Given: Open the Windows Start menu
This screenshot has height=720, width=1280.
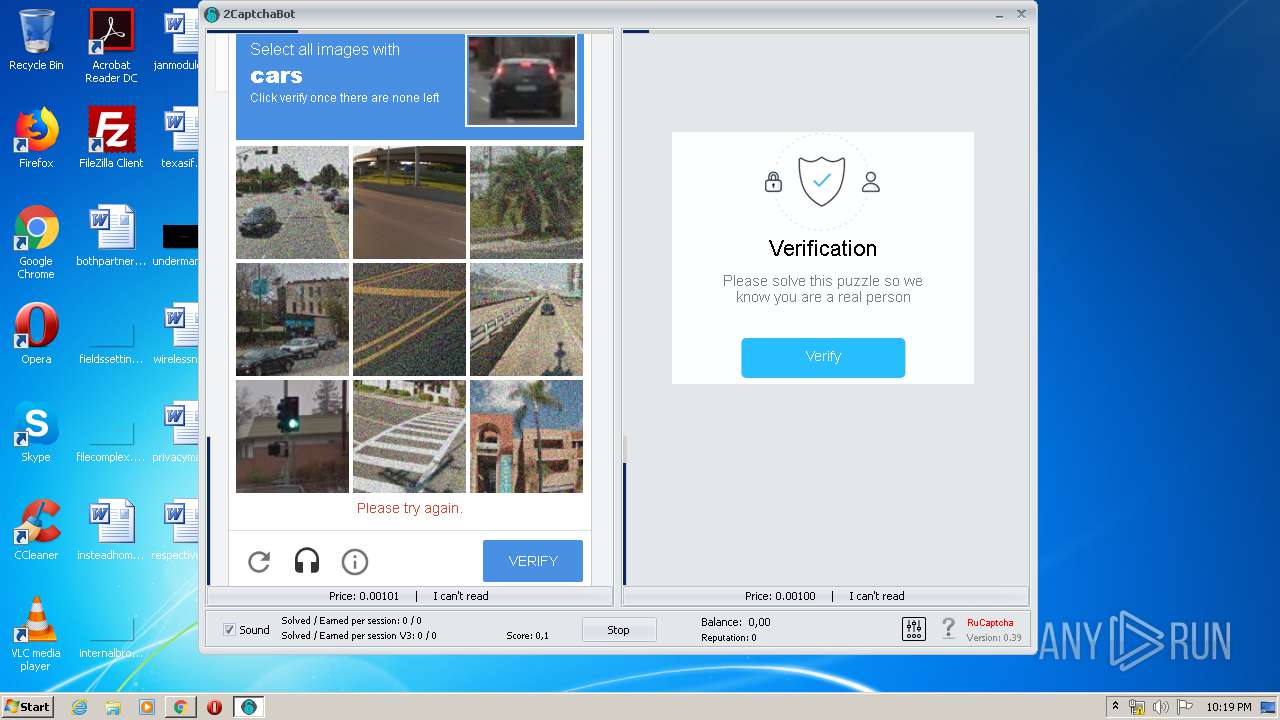Looking at the screenshot, I should click(x=28, y=706).
